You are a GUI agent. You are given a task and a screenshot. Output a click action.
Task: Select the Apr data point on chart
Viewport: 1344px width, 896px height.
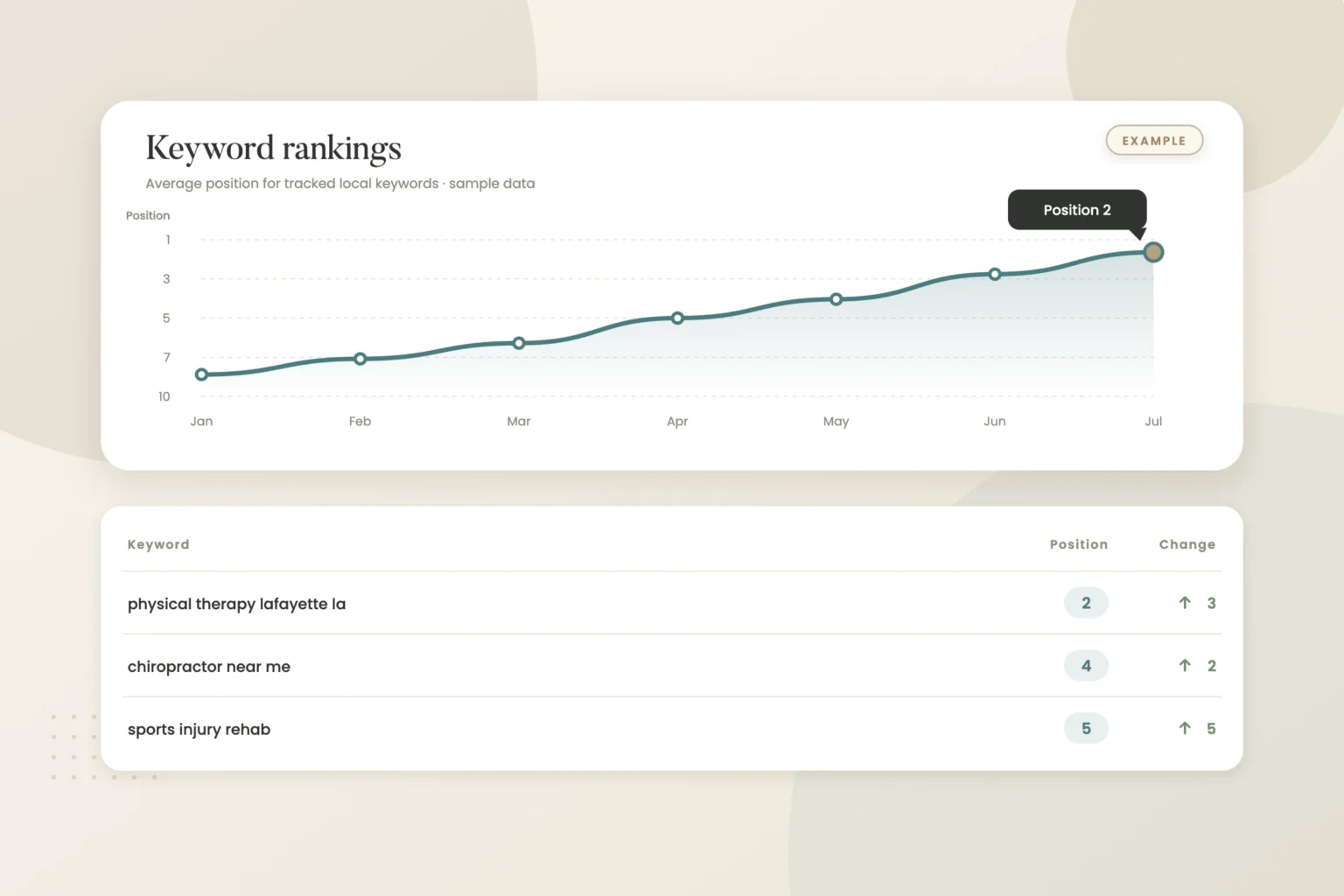pyautogui.click(x=677, y=318)
